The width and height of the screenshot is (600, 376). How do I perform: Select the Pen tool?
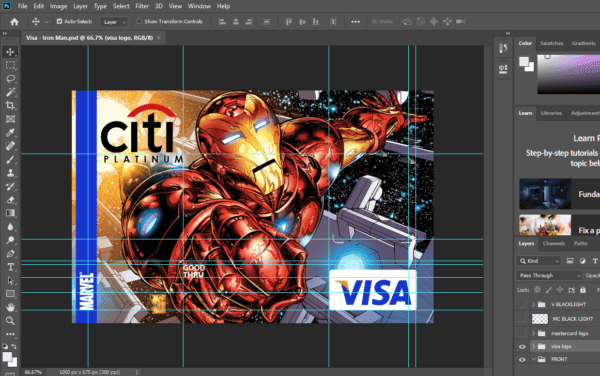point(10,254)
